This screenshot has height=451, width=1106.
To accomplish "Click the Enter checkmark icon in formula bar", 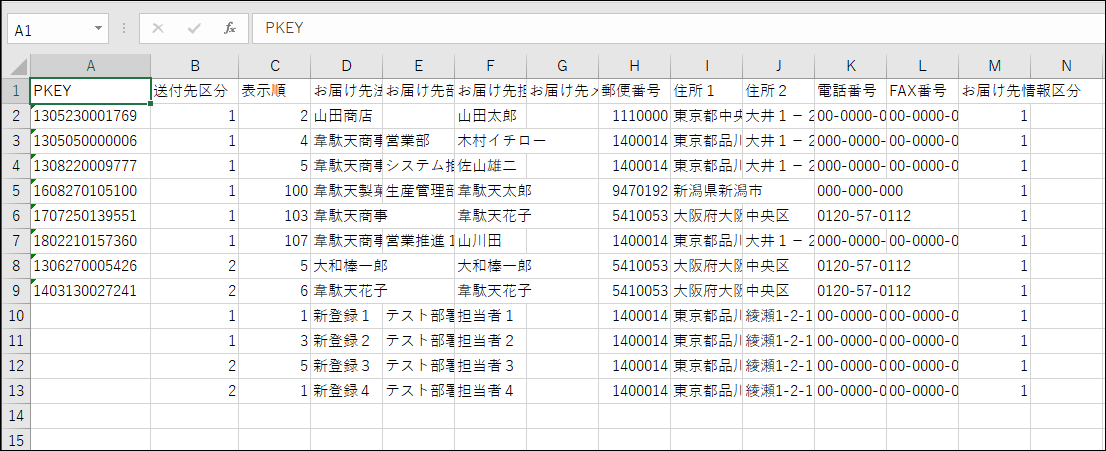I will (193, 29).
